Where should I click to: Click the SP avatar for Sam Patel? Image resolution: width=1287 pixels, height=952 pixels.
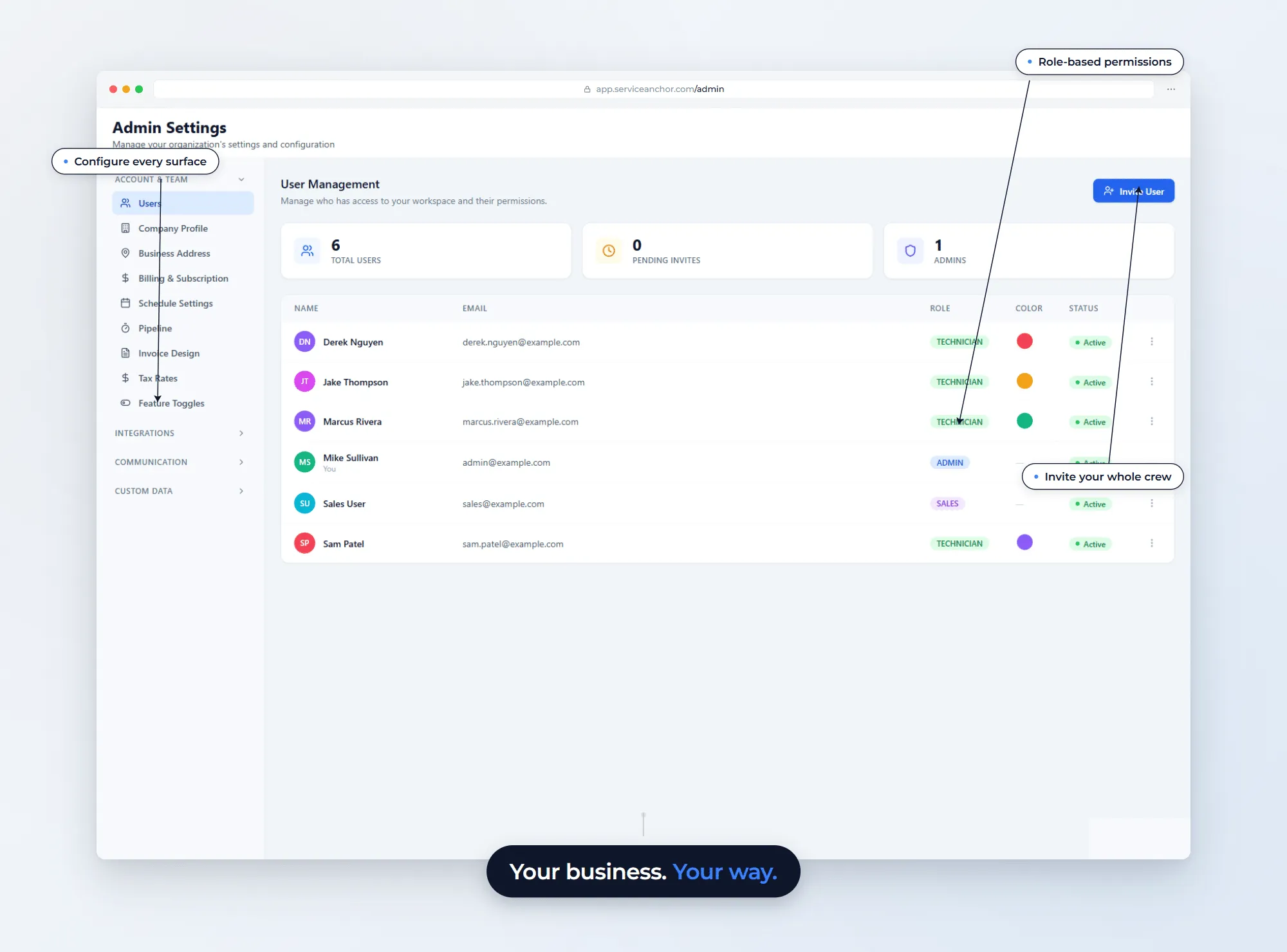coord(304,544)
